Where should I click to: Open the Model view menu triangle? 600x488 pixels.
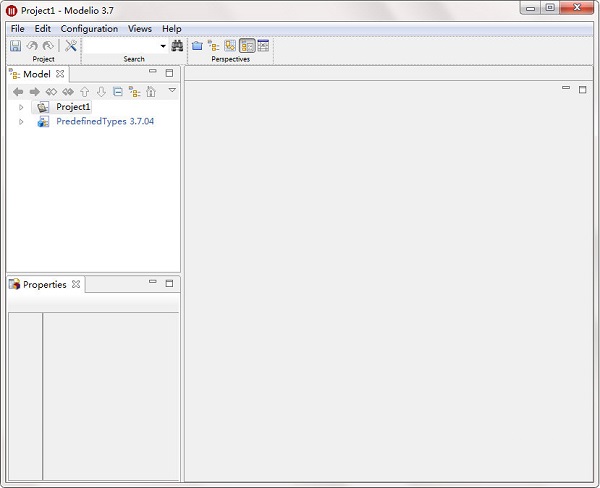[x=172, y=90]
